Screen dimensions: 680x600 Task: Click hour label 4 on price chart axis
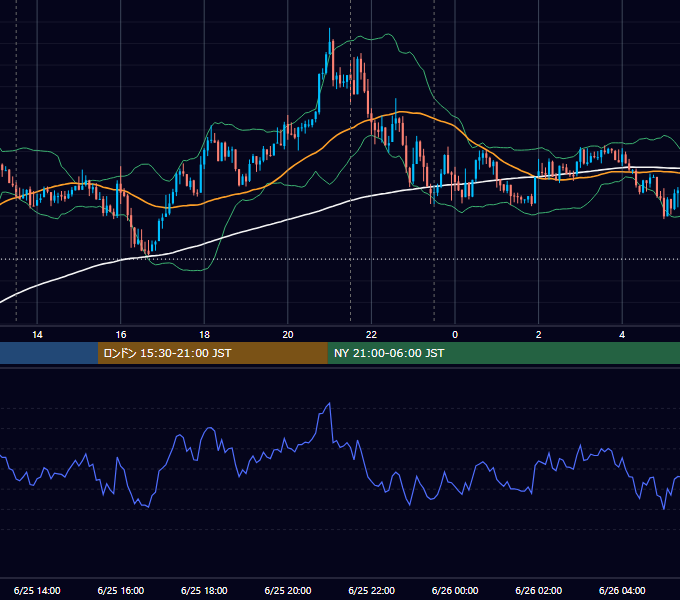pyautogui.click(x=622, y=335)
